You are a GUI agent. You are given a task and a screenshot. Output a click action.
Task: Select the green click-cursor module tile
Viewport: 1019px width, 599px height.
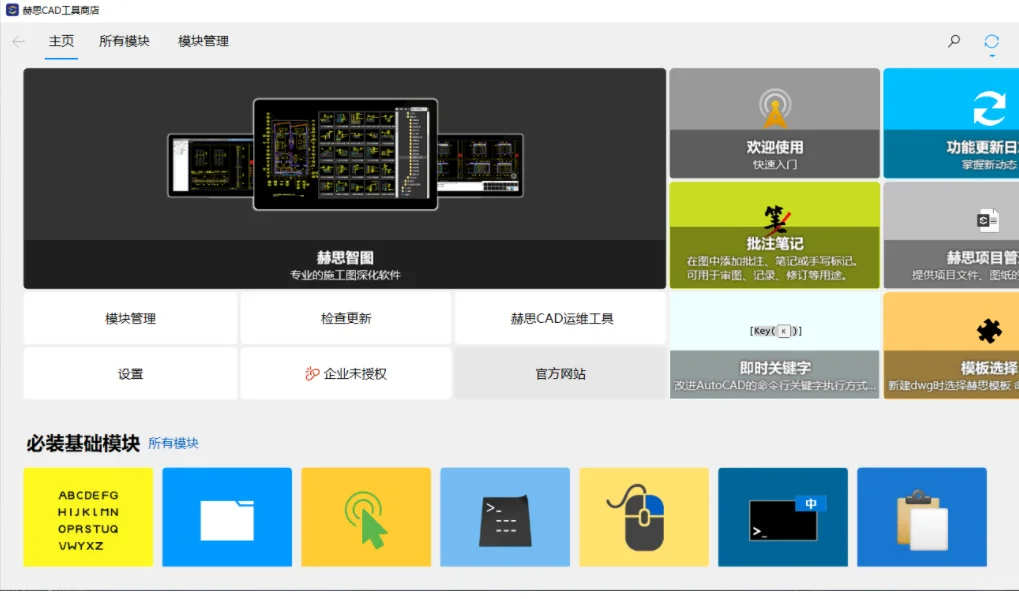[x=365, y=517]
